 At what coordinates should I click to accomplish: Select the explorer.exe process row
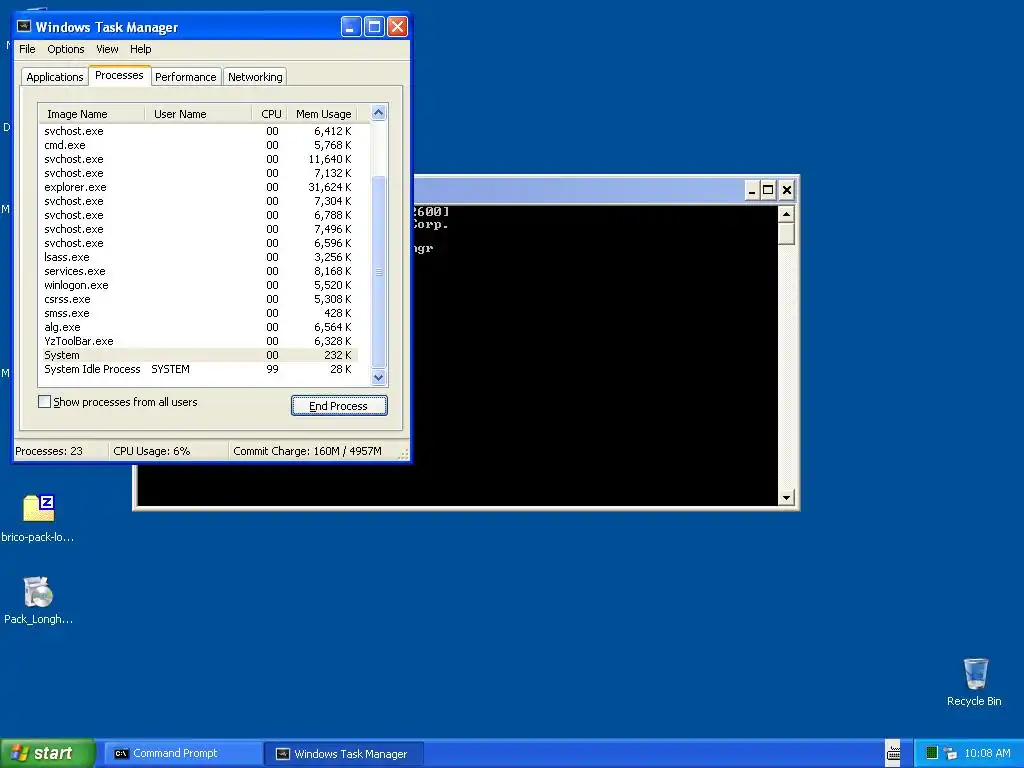(199, 187)
